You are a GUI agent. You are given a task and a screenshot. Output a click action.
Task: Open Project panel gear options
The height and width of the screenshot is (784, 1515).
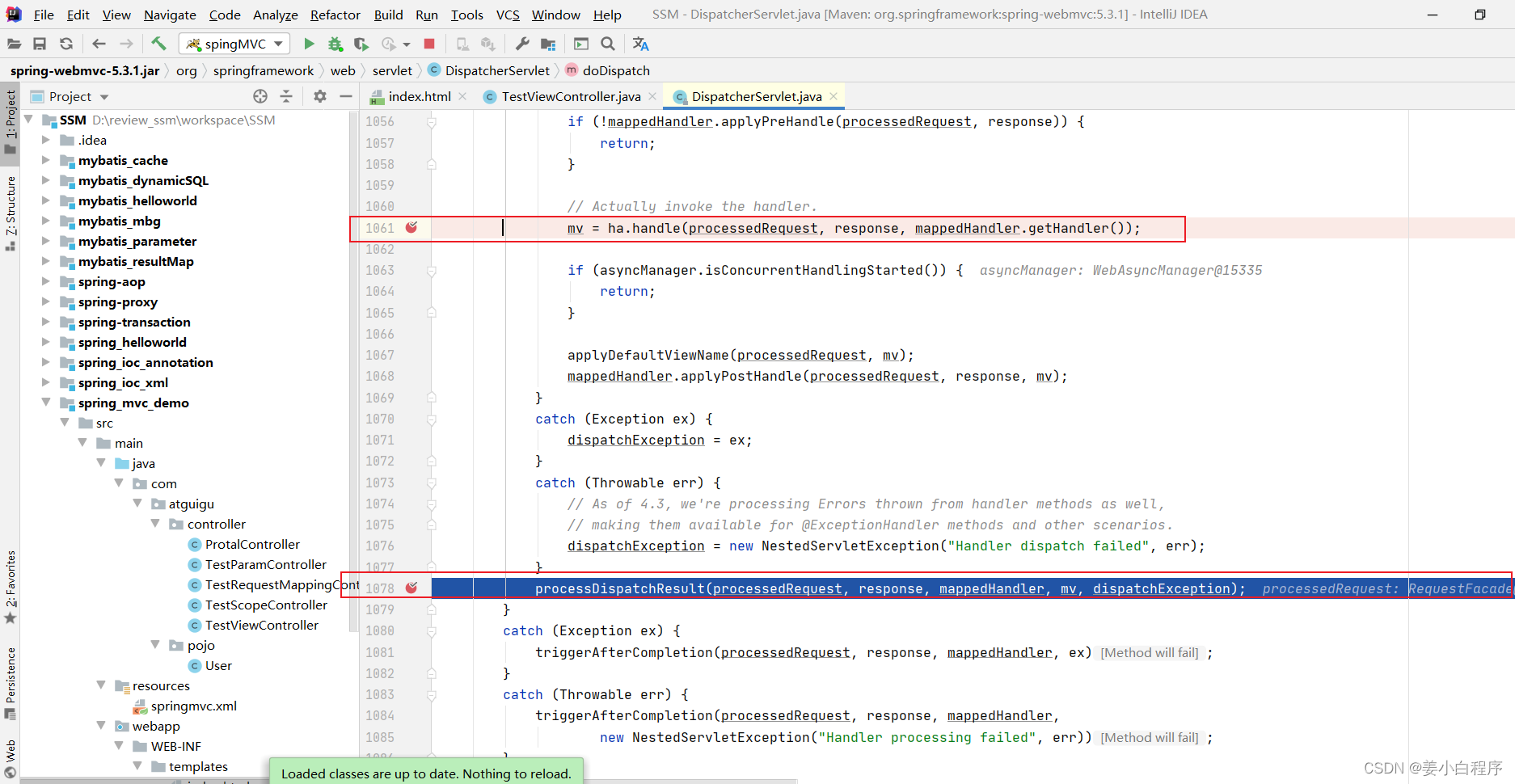(x=320, y=96)
